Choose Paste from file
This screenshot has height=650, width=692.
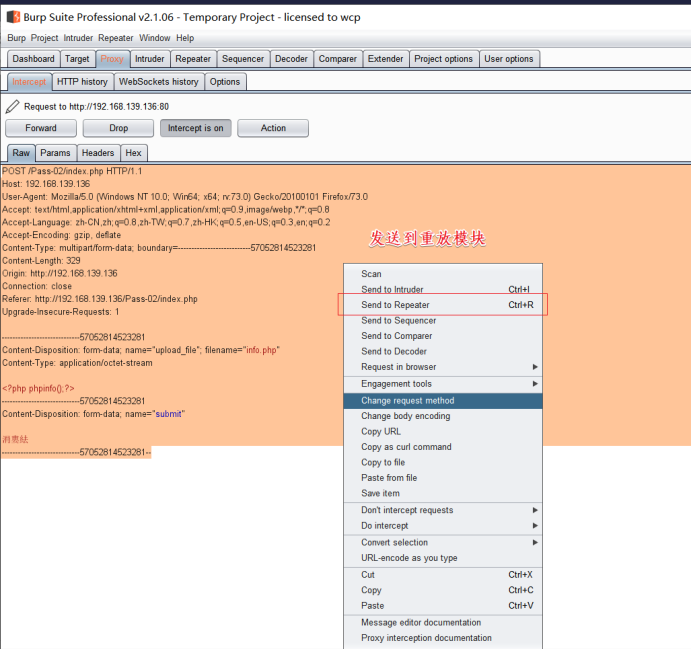pyautogui.click(x=443, y=478)
